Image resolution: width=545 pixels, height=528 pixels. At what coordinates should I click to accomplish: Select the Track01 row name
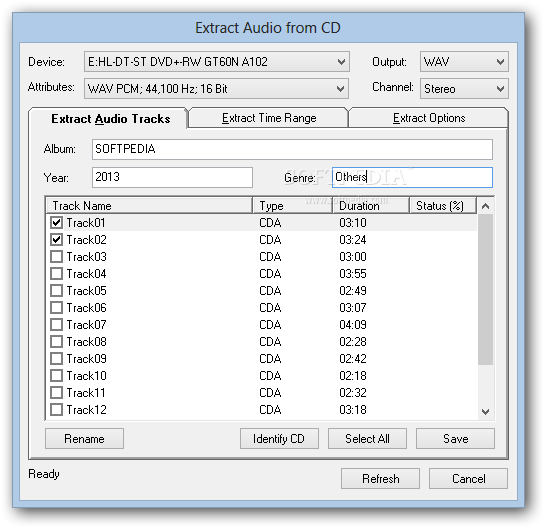[x=86, y=223]
